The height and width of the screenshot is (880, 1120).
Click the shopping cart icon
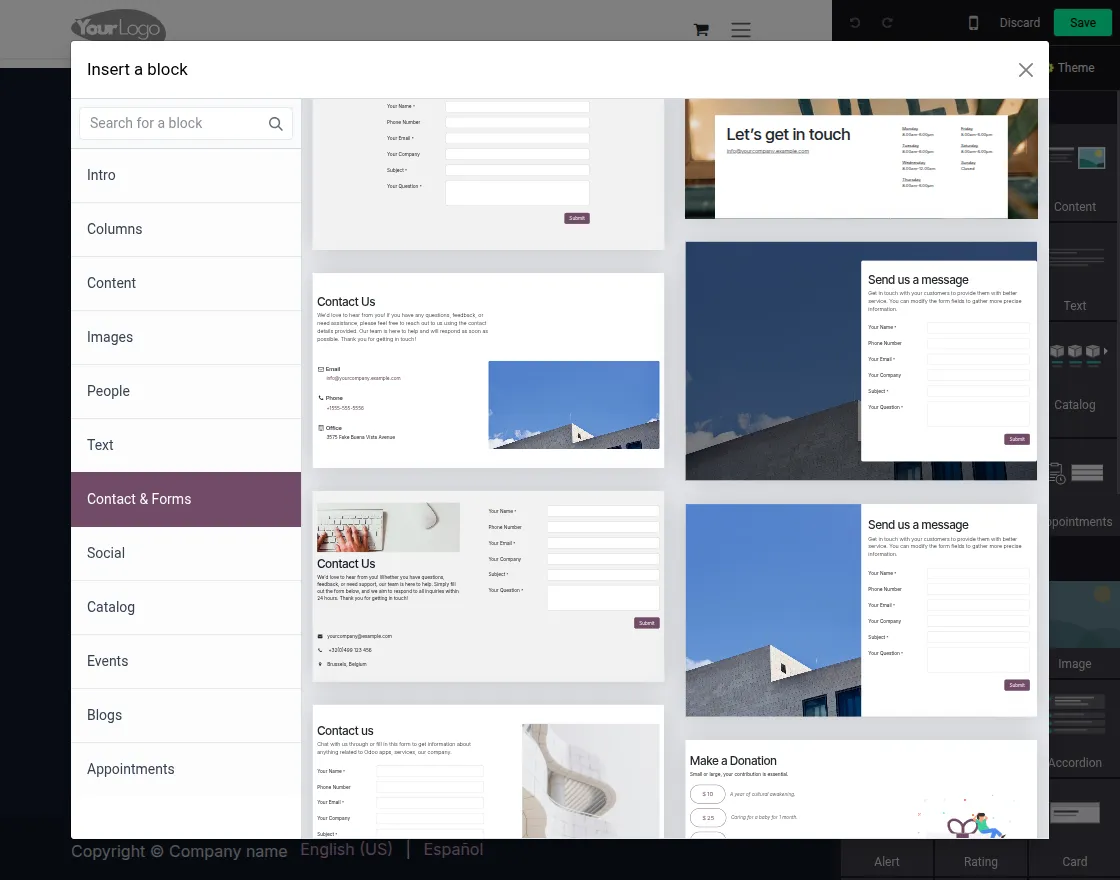click(x=700, y=30)
